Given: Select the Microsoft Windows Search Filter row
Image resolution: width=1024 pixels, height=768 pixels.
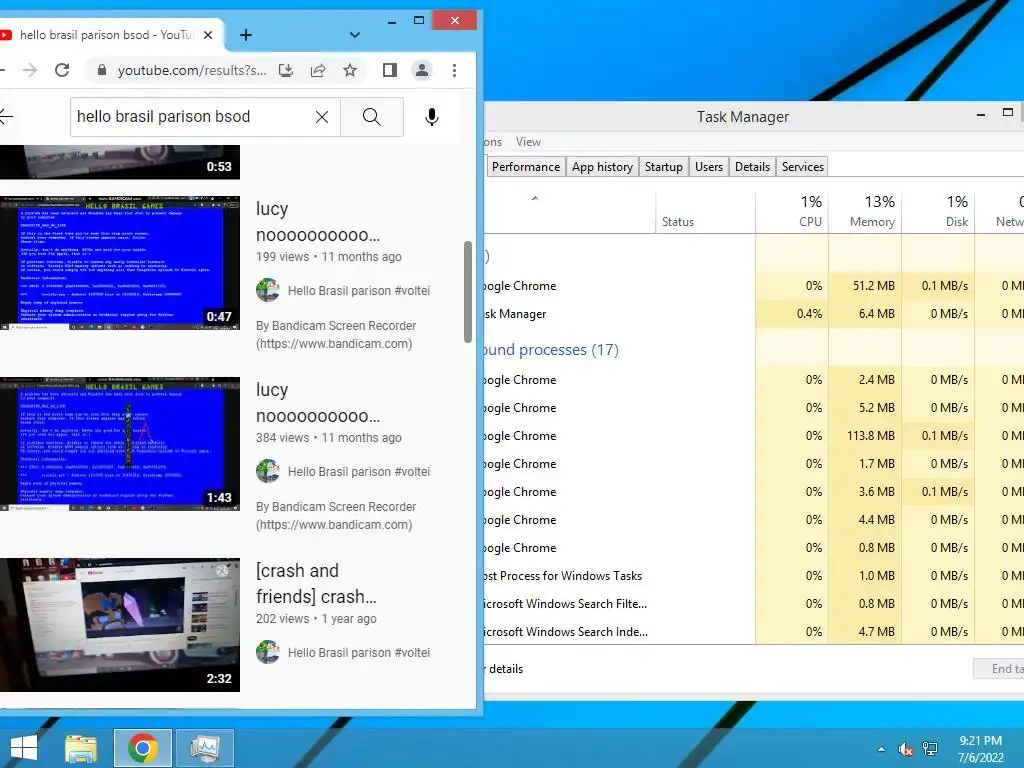Looking at the screenshot, I should 754,603.
